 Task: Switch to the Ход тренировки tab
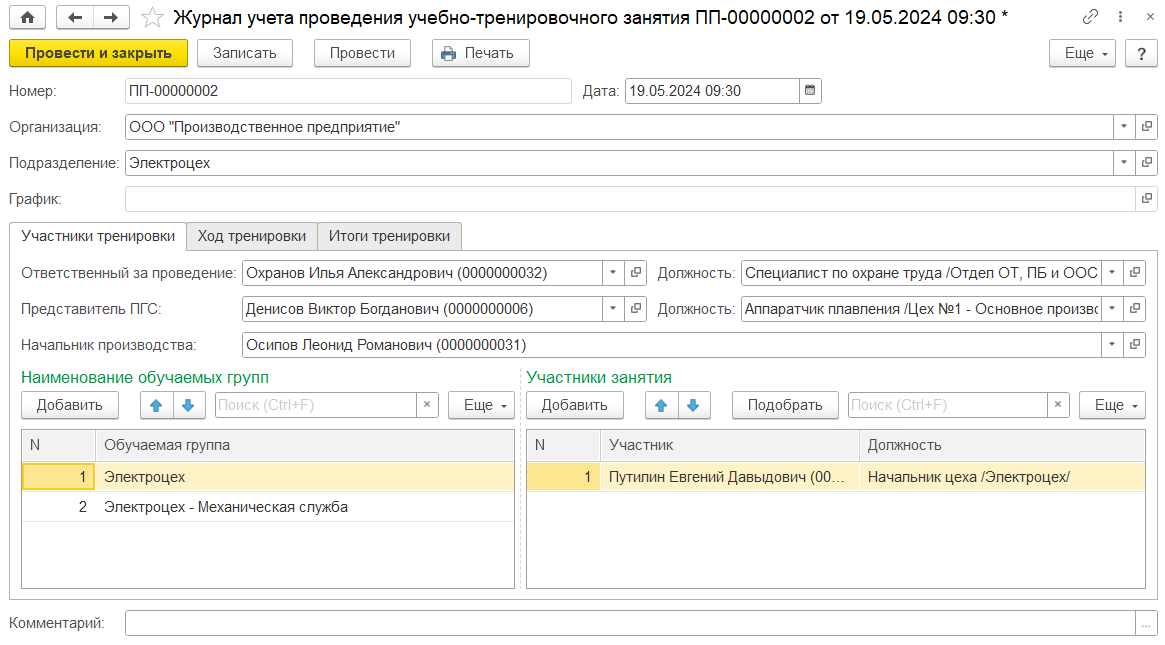(251, 236)
